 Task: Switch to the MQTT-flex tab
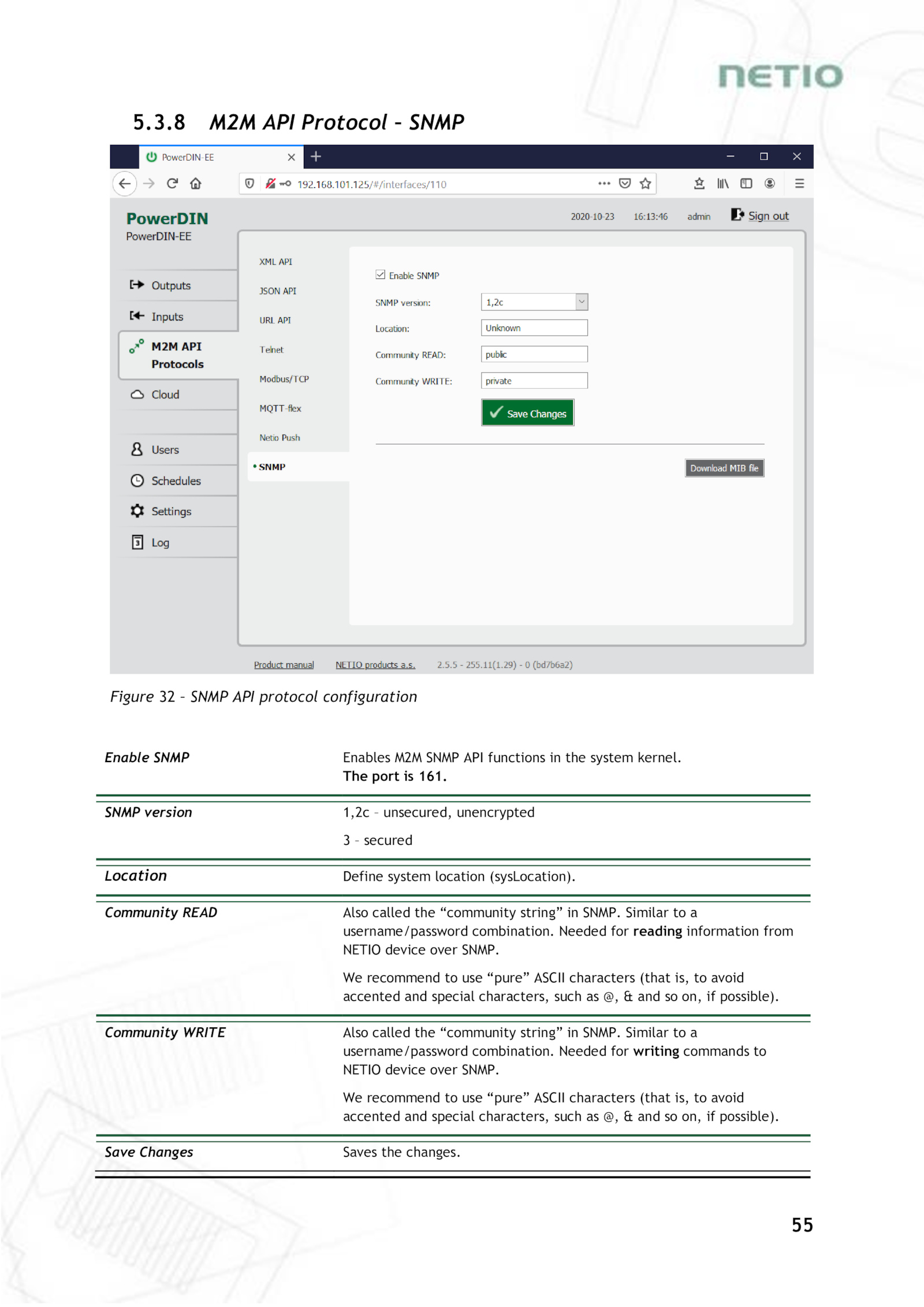[x=280, y=409]
